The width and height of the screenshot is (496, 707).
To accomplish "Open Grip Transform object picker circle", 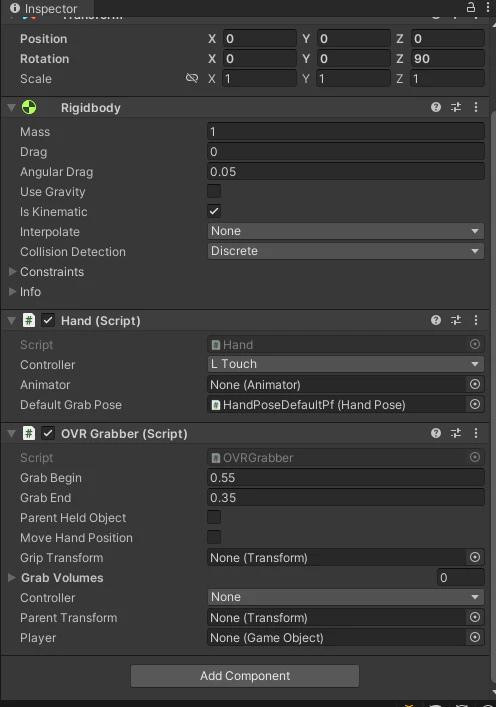I will [475, 557].
